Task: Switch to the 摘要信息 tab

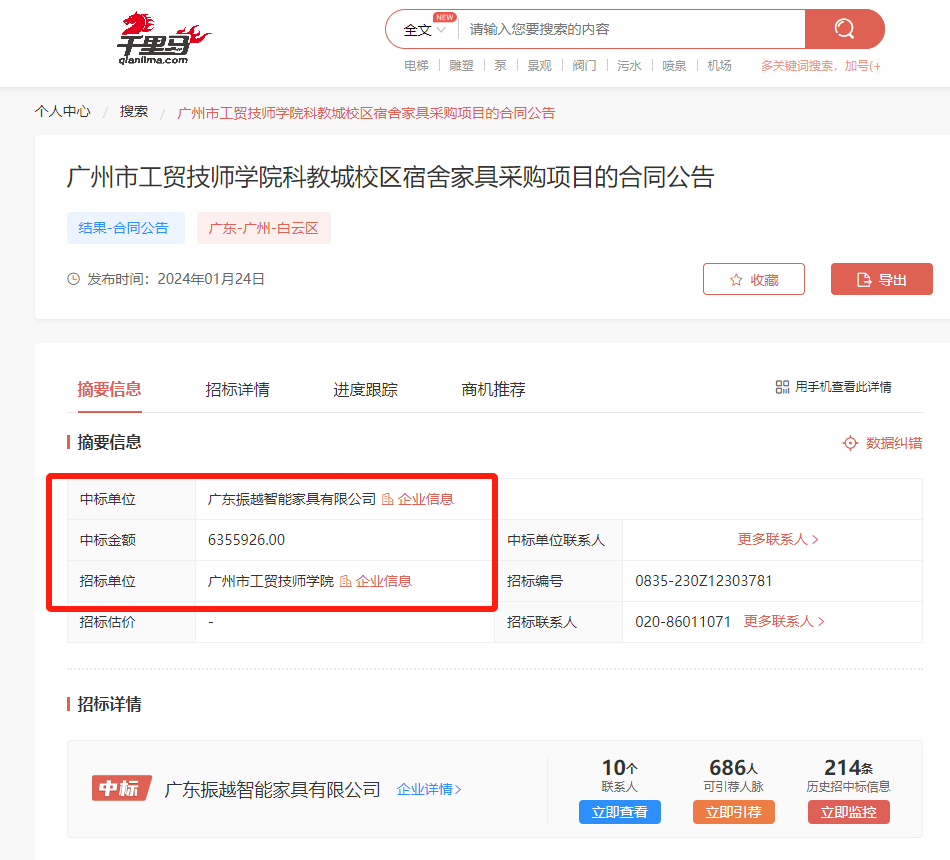Action: point(109,389)
